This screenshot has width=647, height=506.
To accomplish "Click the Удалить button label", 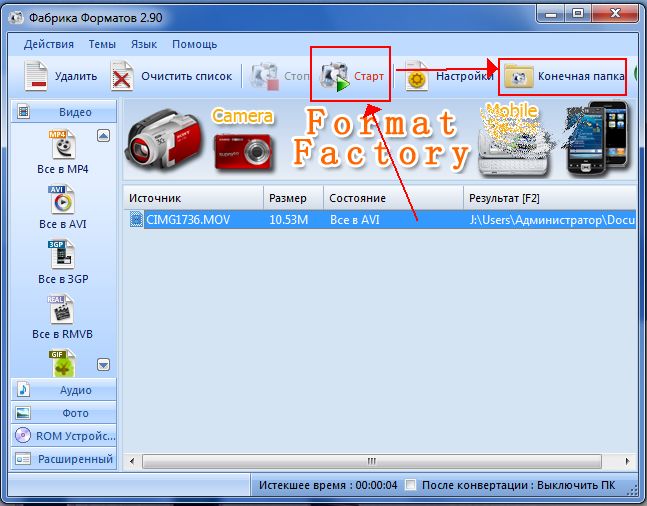I will (x=76, y=76).
